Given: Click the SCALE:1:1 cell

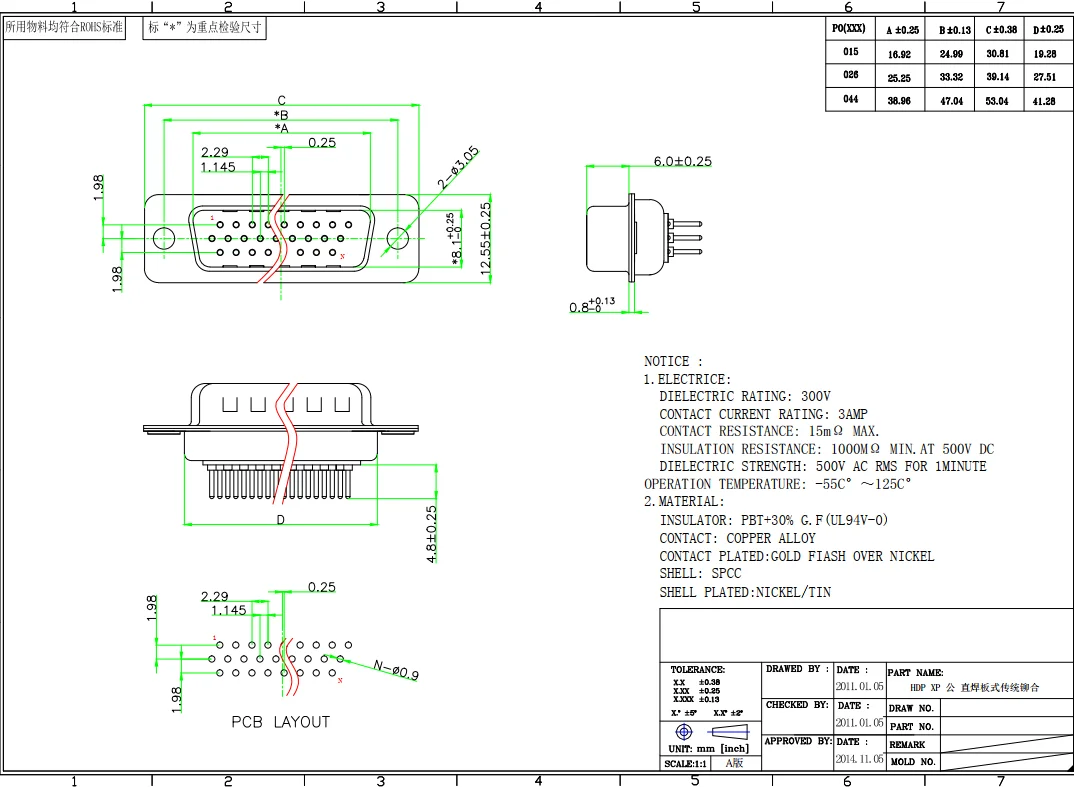Looking at the screenshot, I should coord(686,764).
